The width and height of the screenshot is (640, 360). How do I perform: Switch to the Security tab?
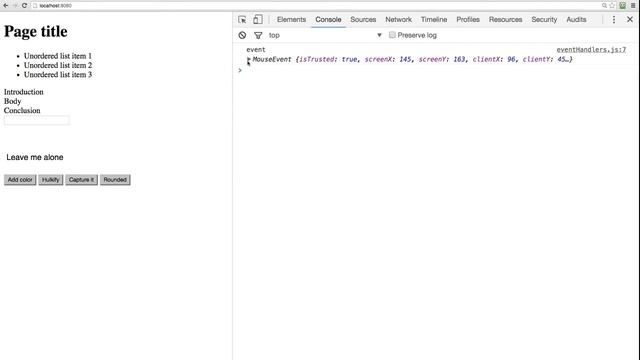click(x=544, y=20)
